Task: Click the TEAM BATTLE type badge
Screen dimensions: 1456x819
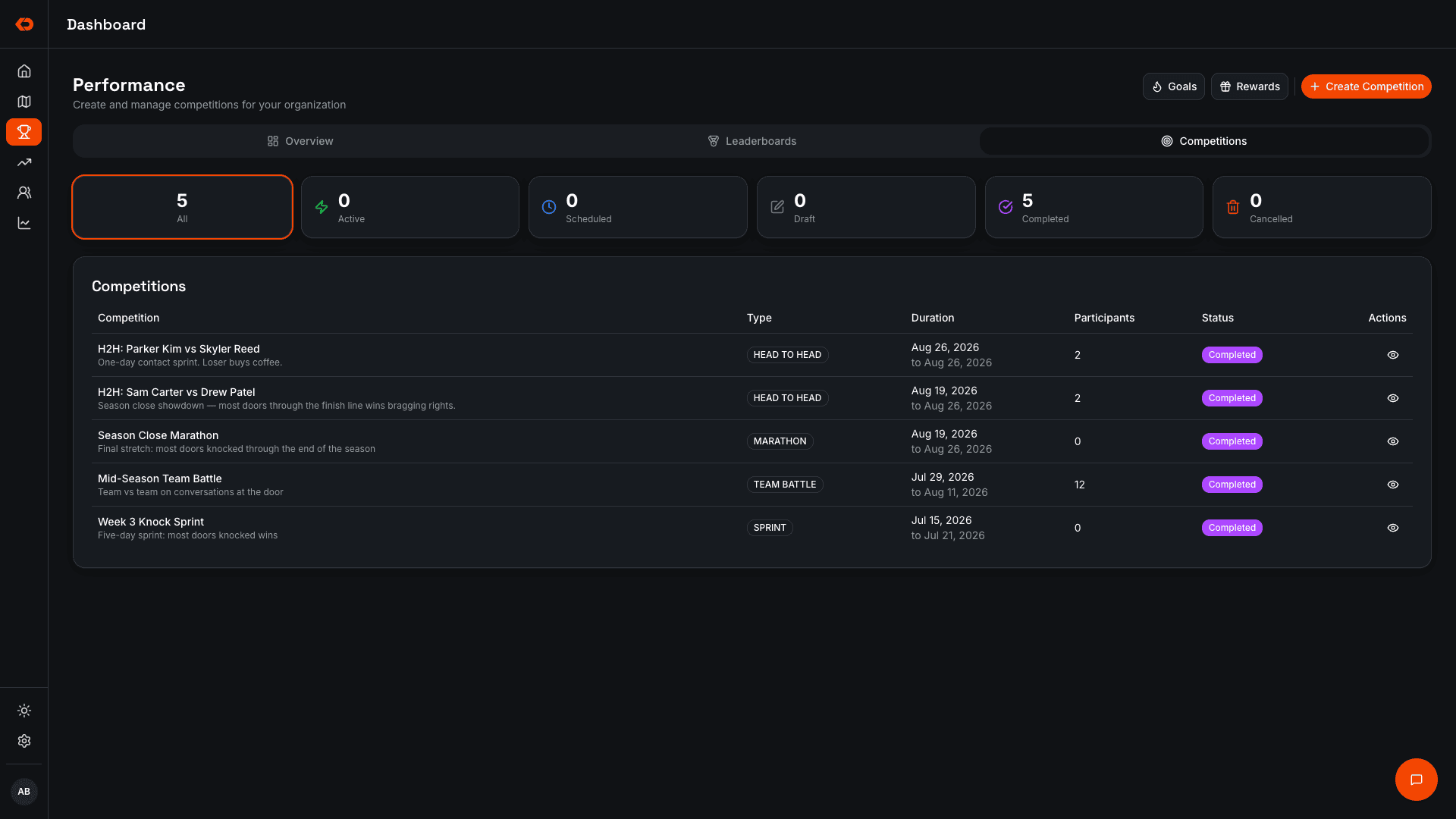Action: [784, 485]
